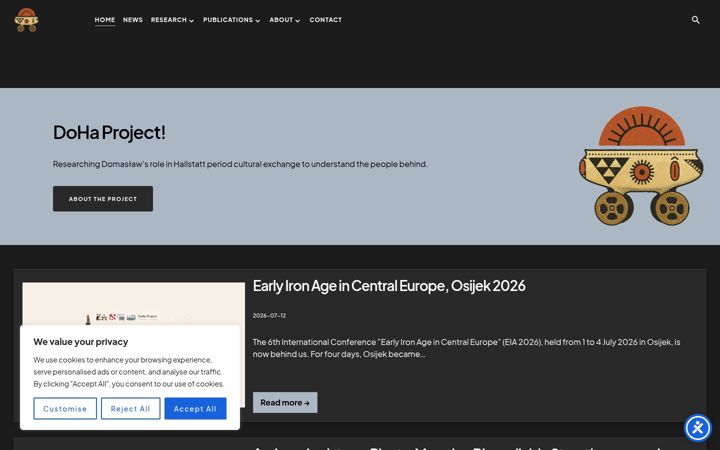Click the article date 2026-07-12

pyautogui.click(x=269, y=315)
